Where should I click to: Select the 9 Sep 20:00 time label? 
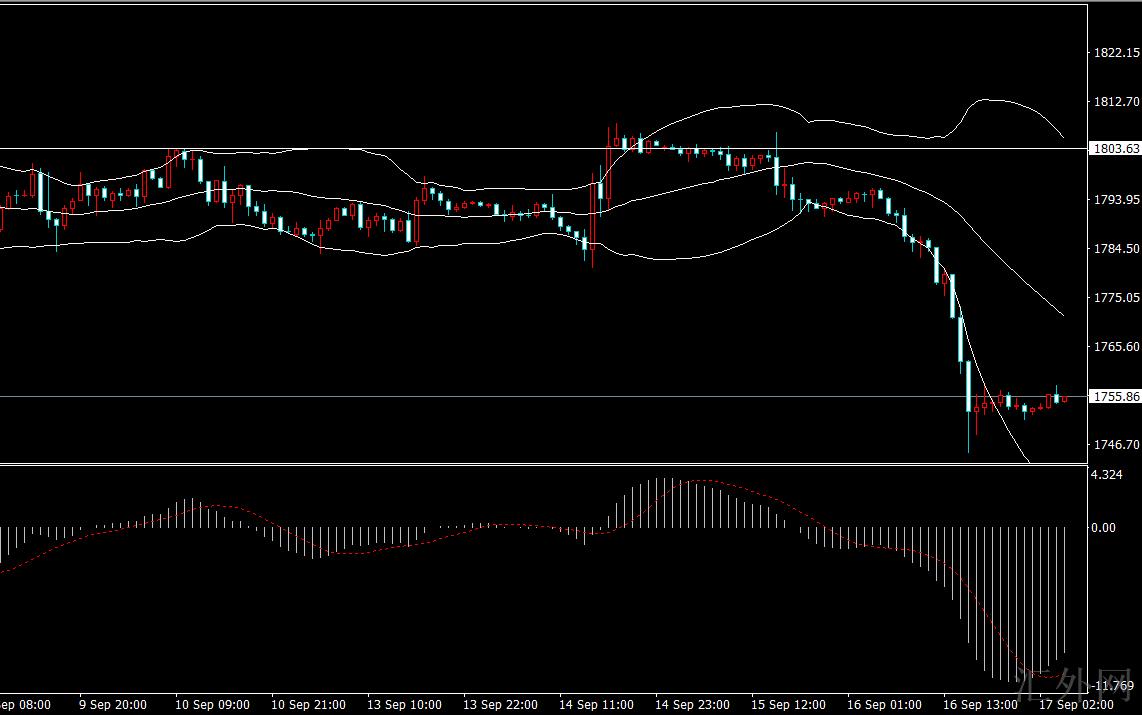pyautogui.click(x=113, y=705)
